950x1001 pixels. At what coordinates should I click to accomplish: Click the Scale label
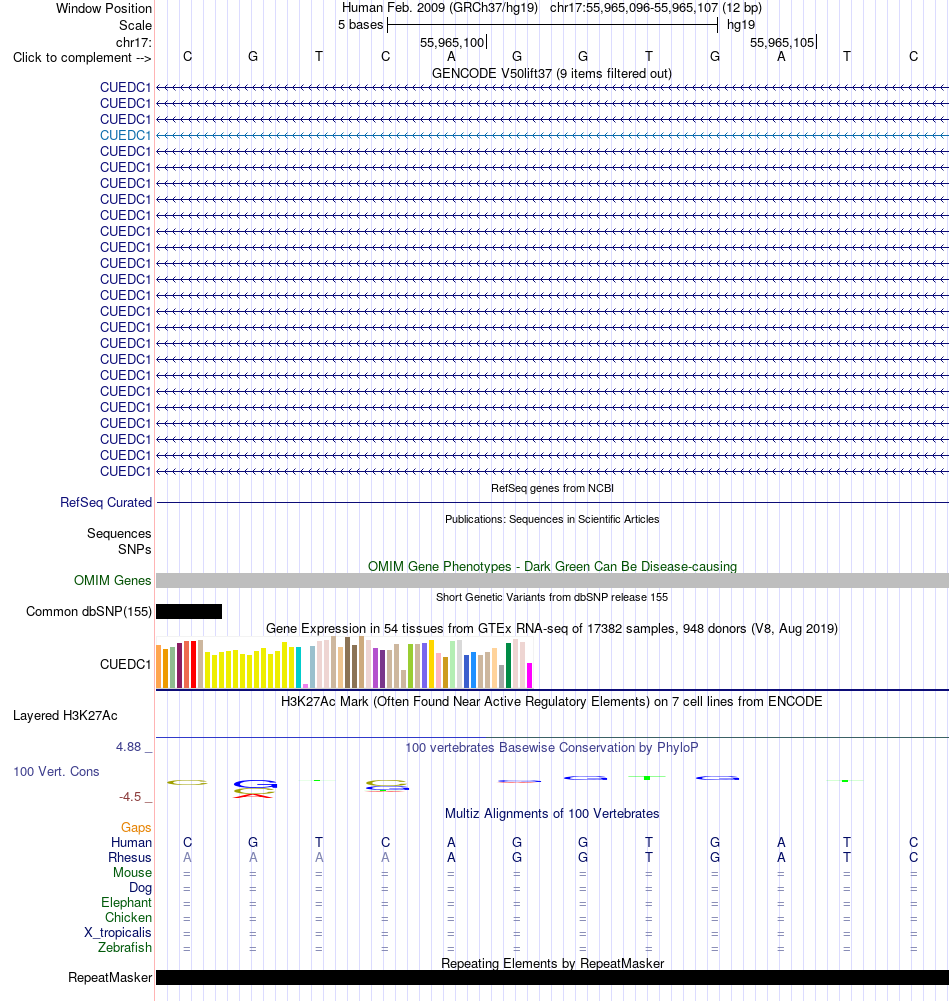pyautogui.click(x=135, y=26)
